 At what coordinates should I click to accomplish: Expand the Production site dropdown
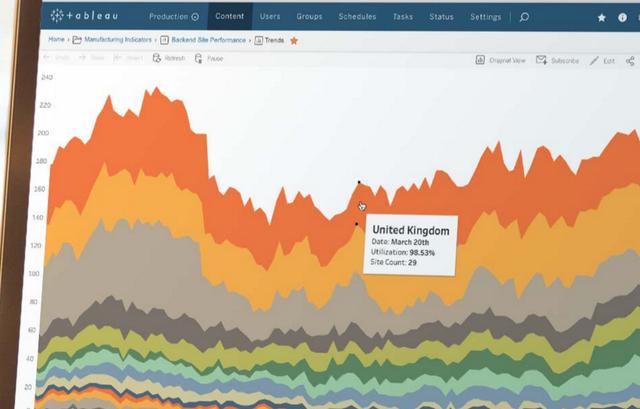(x=173, y=17)
